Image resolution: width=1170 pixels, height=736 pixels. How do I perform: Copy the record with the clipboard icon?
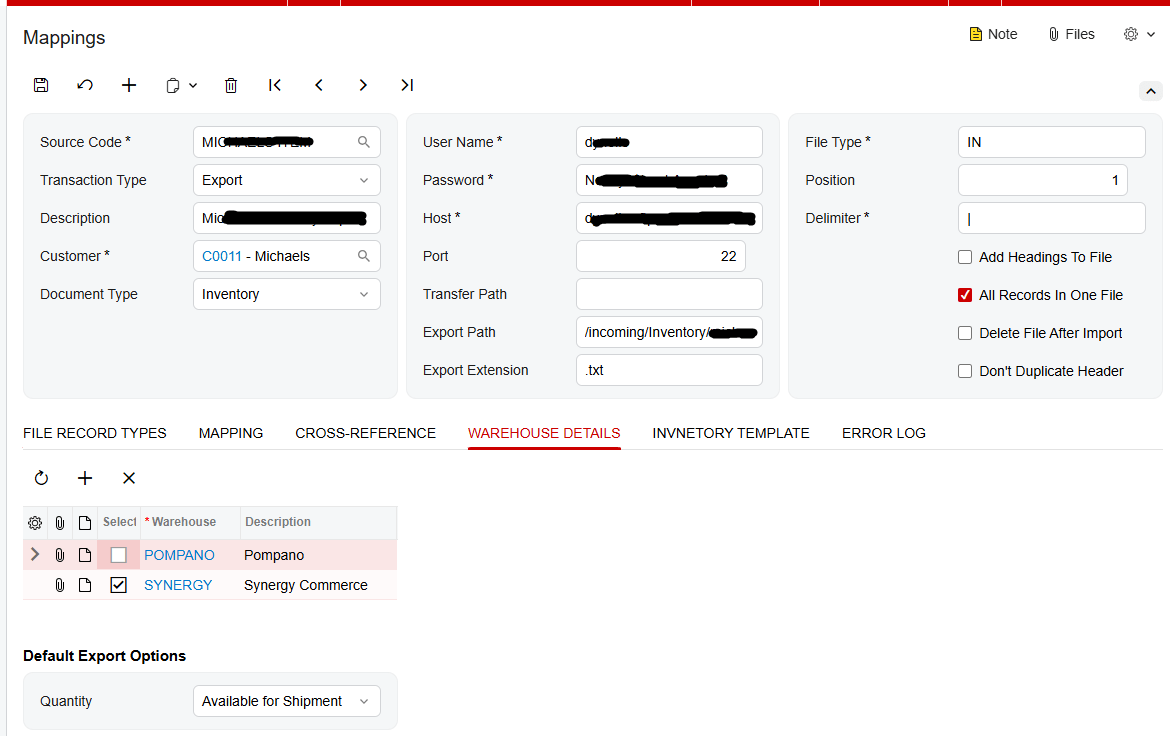pos(172,85)
